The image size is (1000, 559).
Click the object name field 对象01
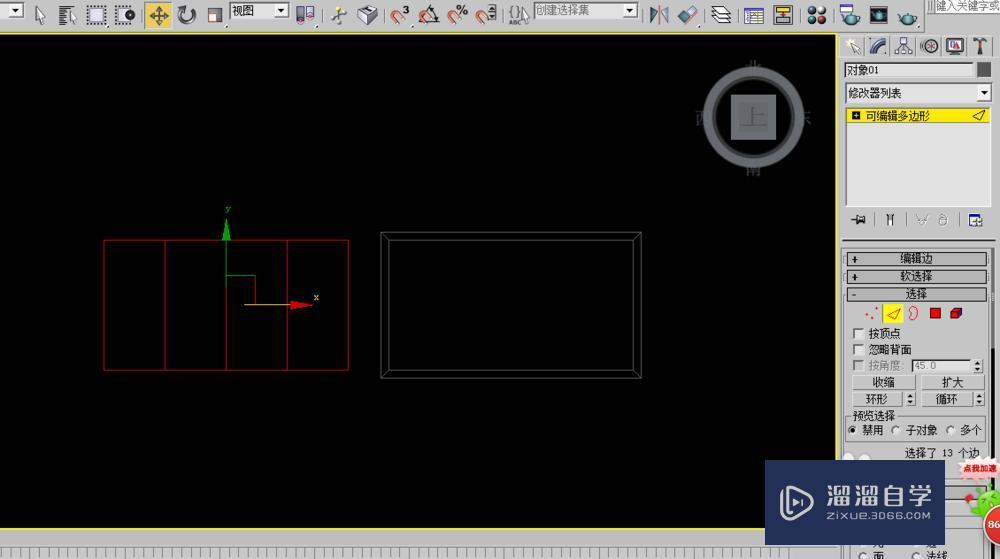point(909,69)
